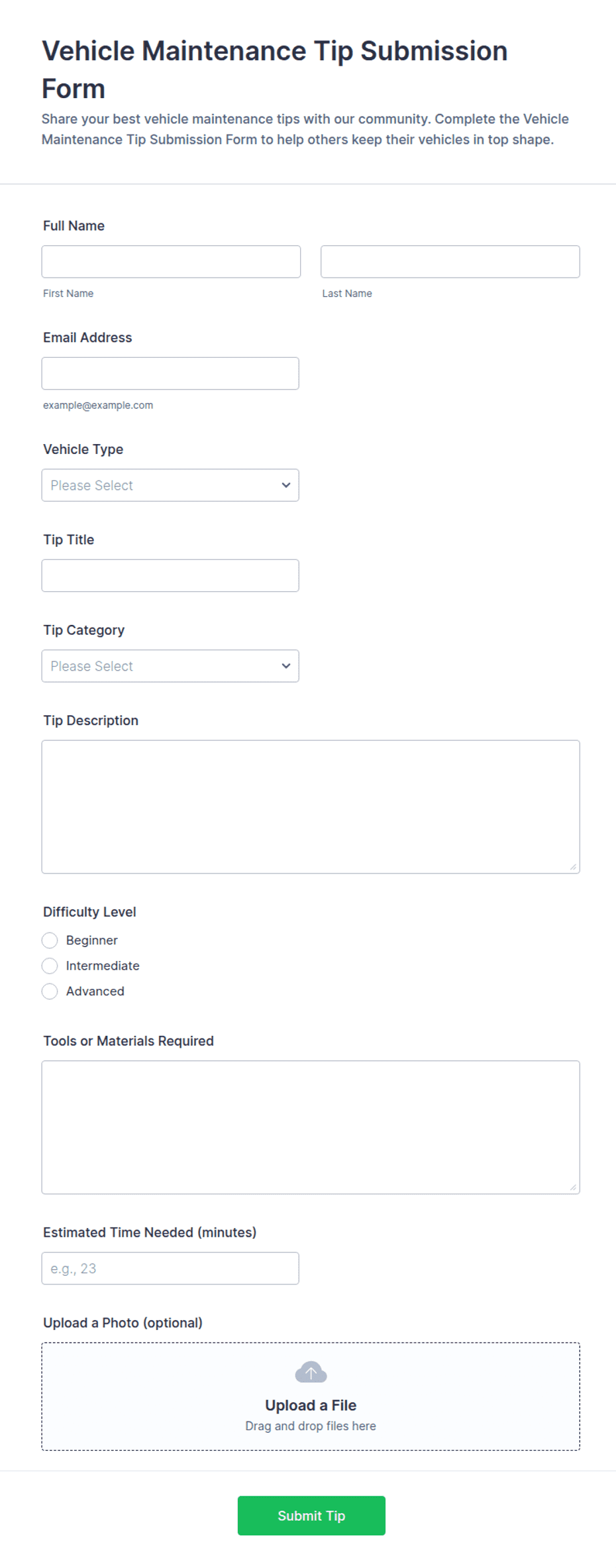Click the Tools or Materials resize handle
Viewport: 616px width, 1568px height.
tap(573, 1188)
